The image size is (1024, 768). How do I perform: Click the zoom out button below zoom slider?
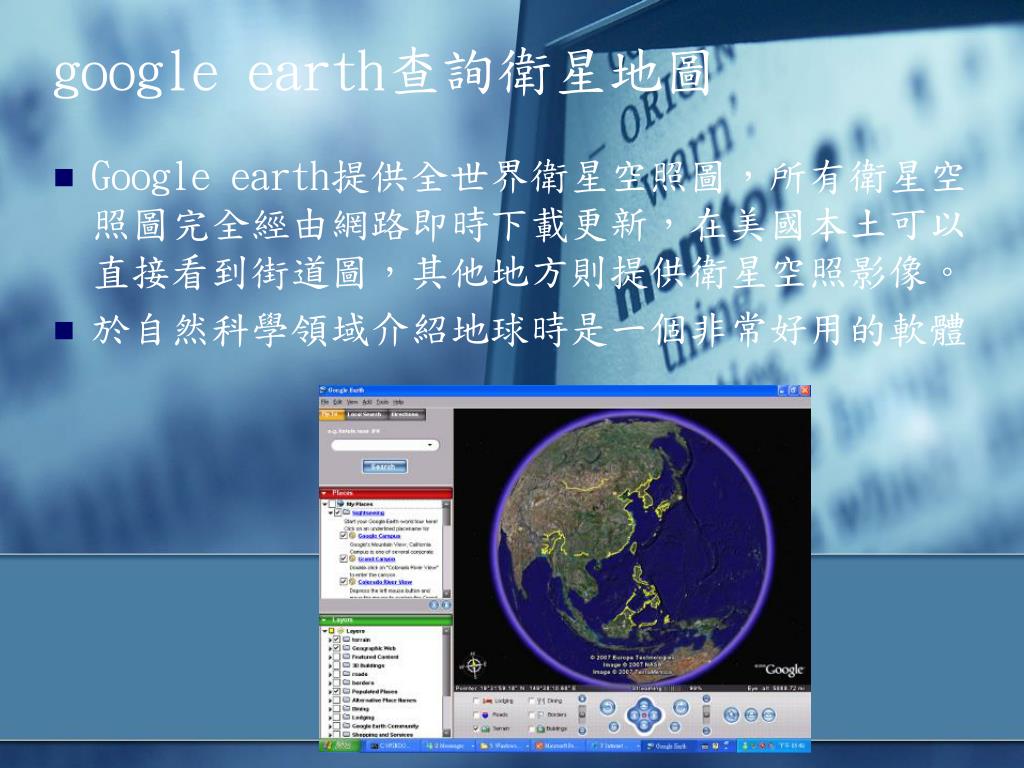click(583, 730)
